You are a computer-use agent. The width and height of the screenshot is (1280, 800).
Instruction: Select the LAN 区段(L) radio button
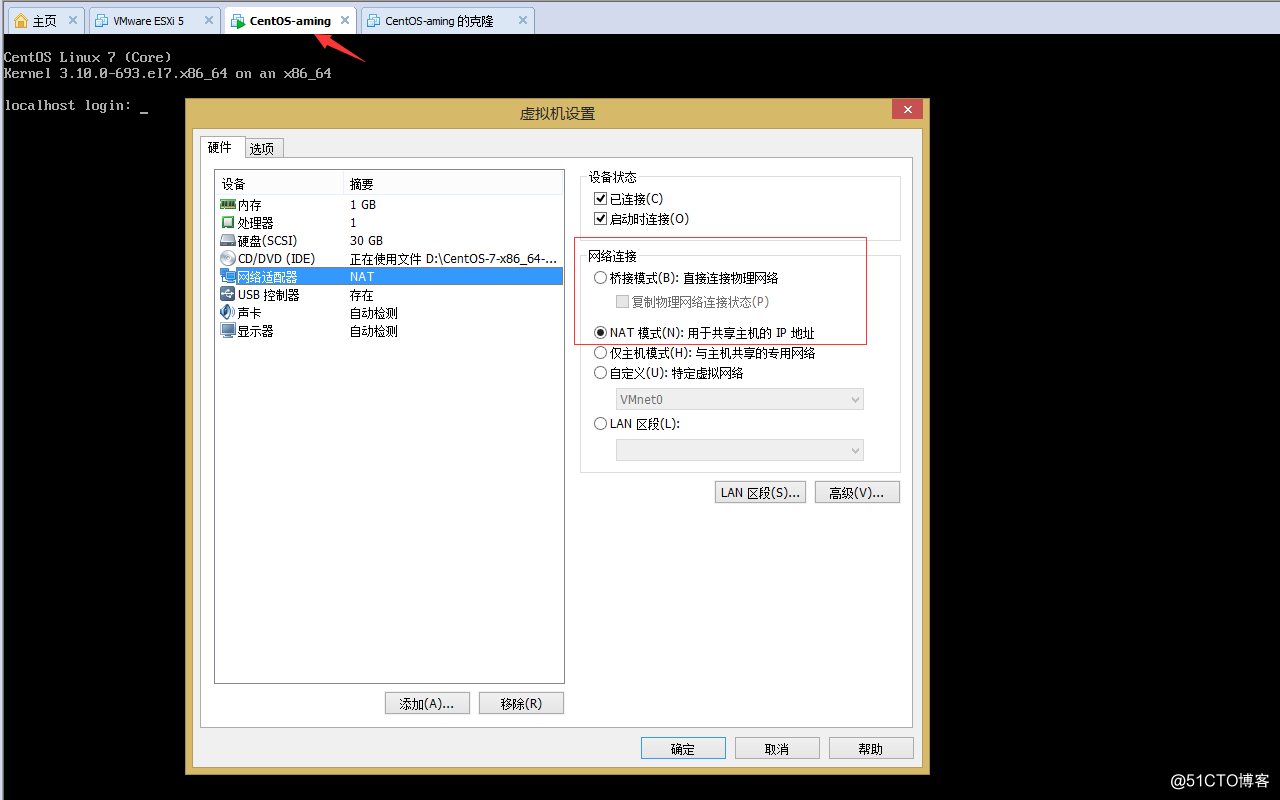600,423
